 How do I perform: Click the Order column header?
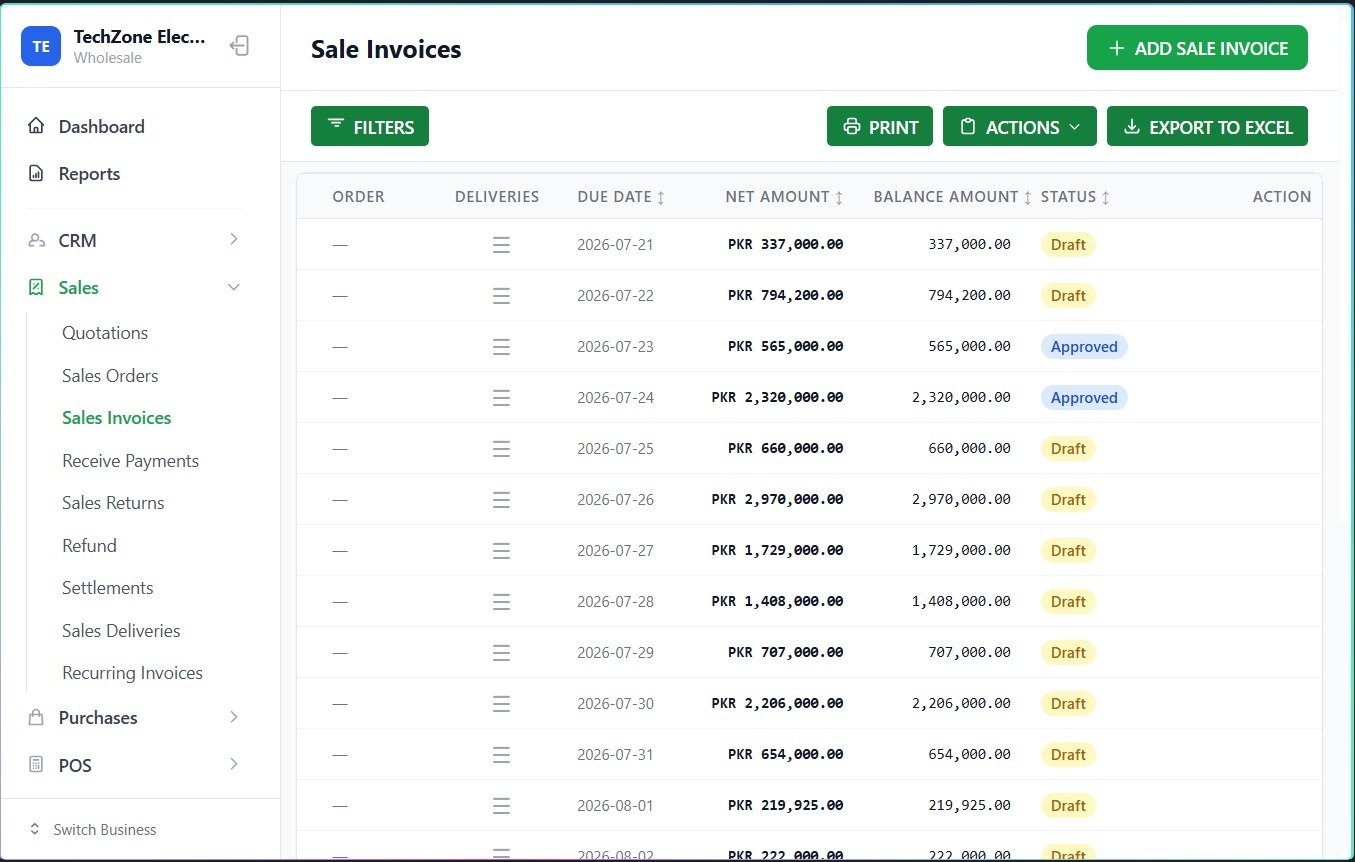(x=358, y=197)
